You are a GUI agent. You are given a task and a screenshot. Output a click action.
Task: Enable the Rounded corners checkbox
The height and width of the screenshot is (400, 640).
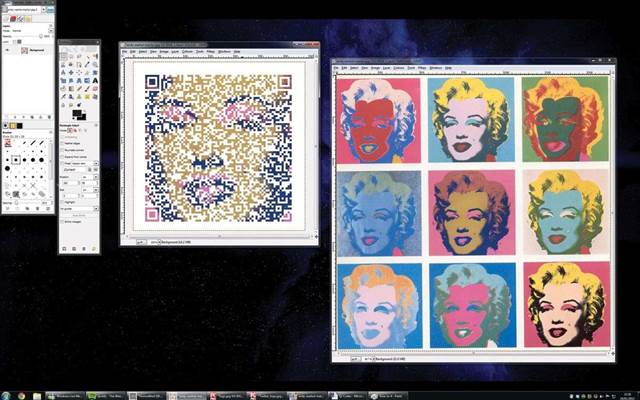pos(62,150)
